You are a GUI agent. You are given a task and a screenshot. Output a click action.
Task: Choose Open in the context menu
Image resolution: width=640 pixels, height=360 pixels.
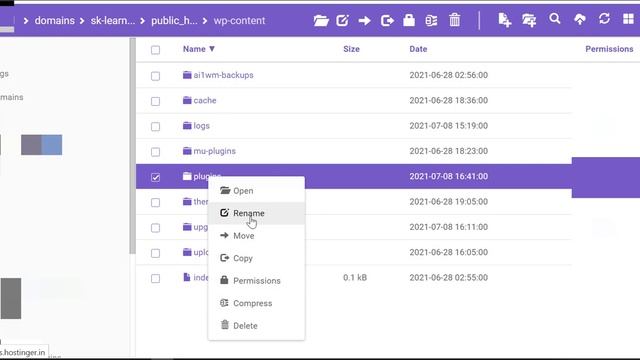(256, 191)
